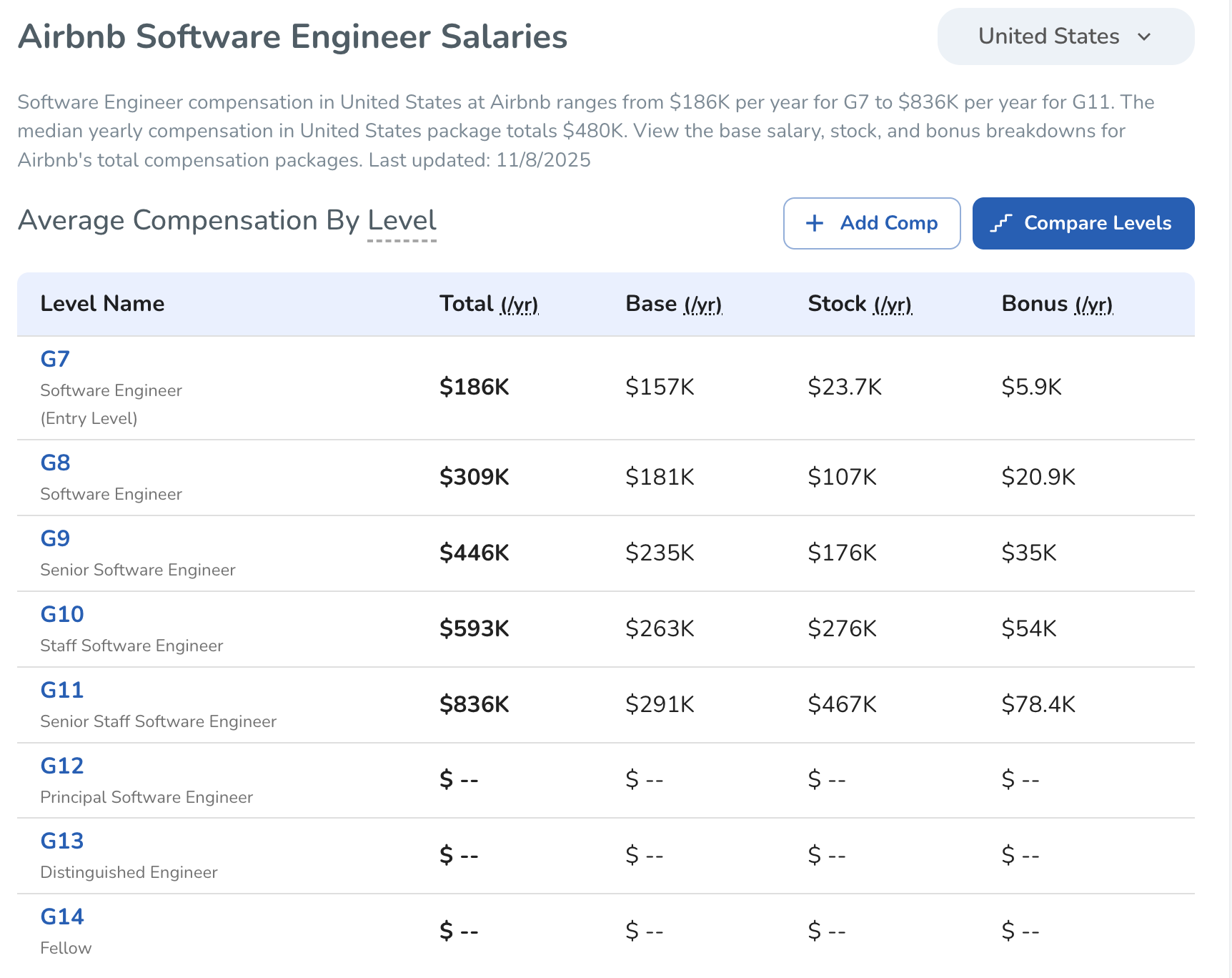
Task: Open the G7 level link
Action: [x=55, y=359]
